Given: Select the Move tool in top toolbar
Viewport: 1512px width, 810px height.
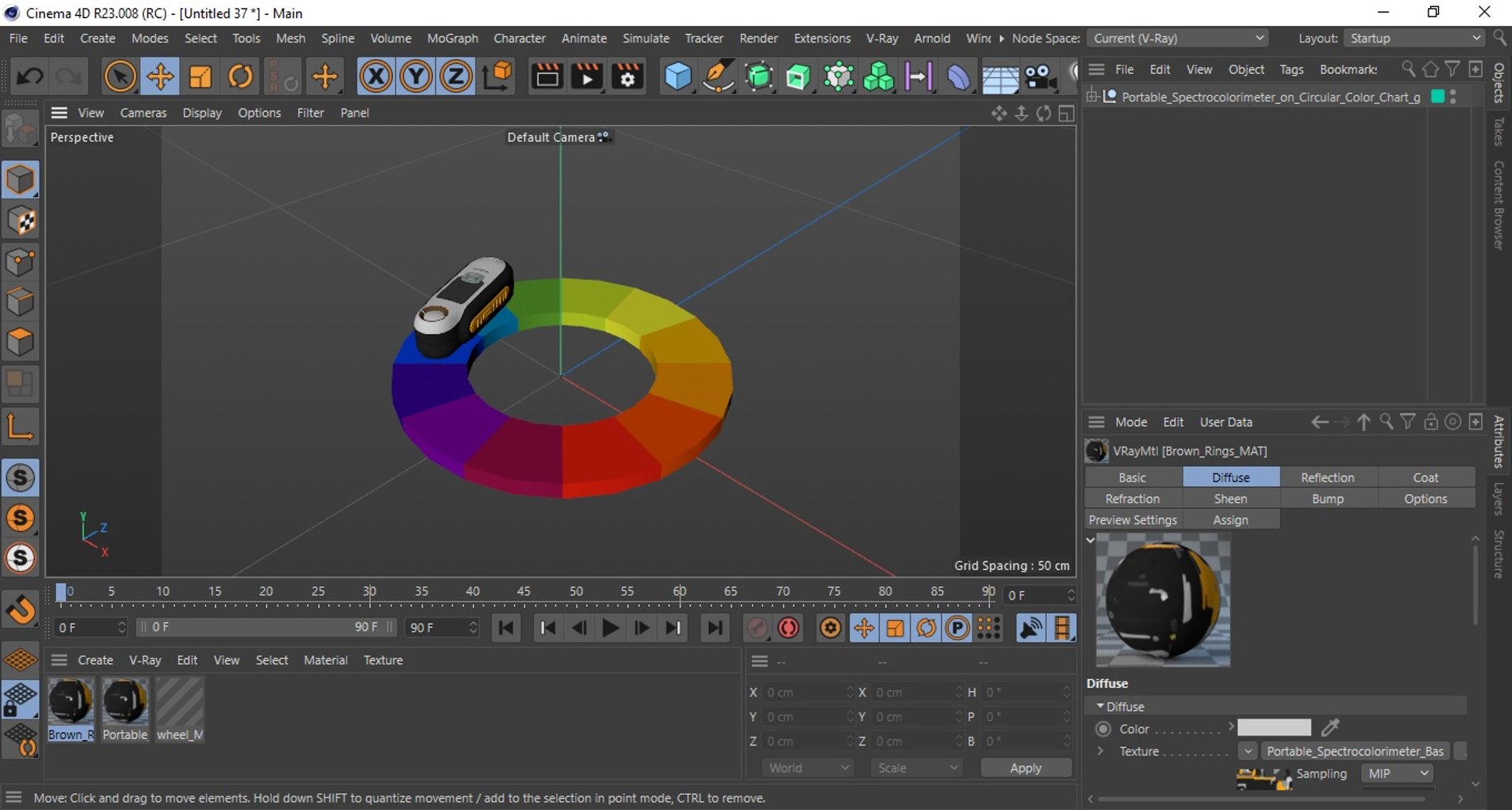Looking at the screenshot, I should pos(160,76).
